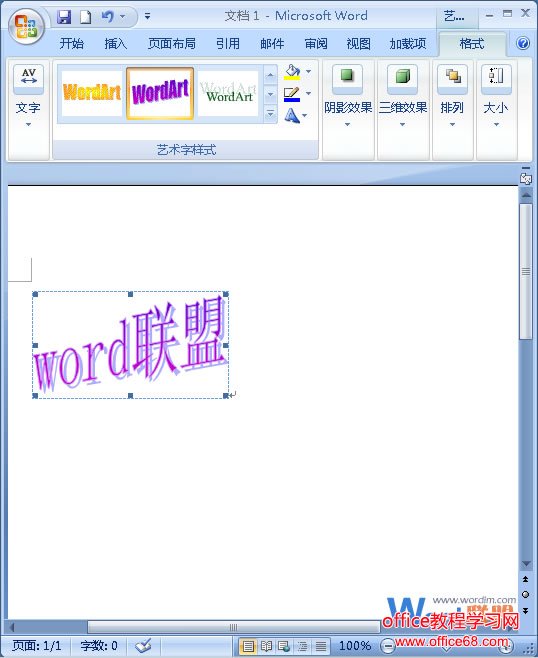The height and width of the screenshot is (658, 538).
Task: Switch to draft view
Action: [321, 646]
